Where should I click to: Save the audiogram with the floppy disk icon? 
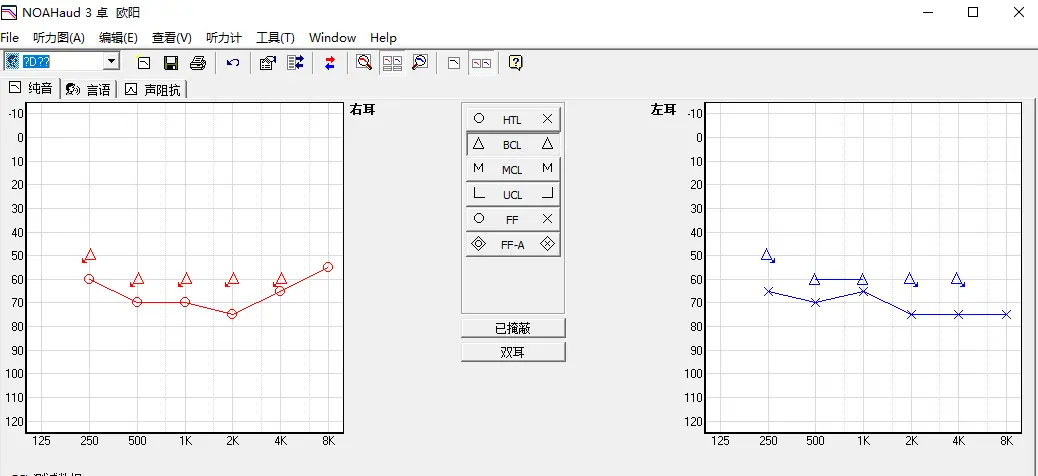coord(171,63)
